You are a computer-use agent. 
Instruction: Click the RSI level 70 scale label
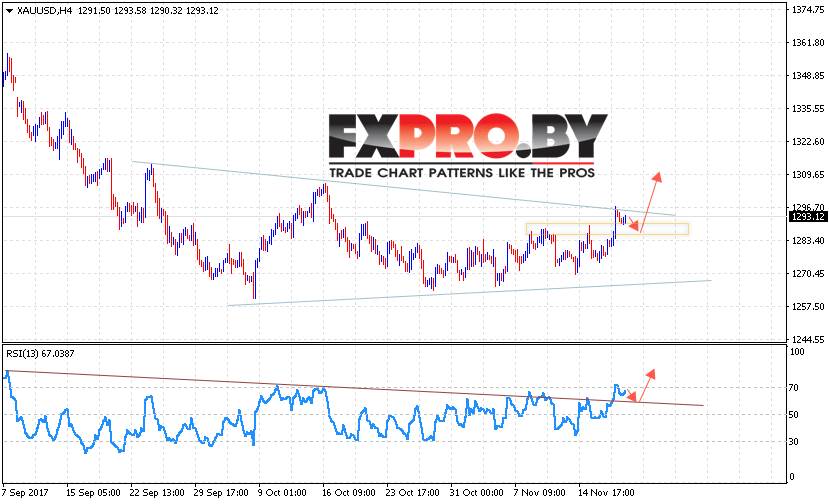[793, 388]
